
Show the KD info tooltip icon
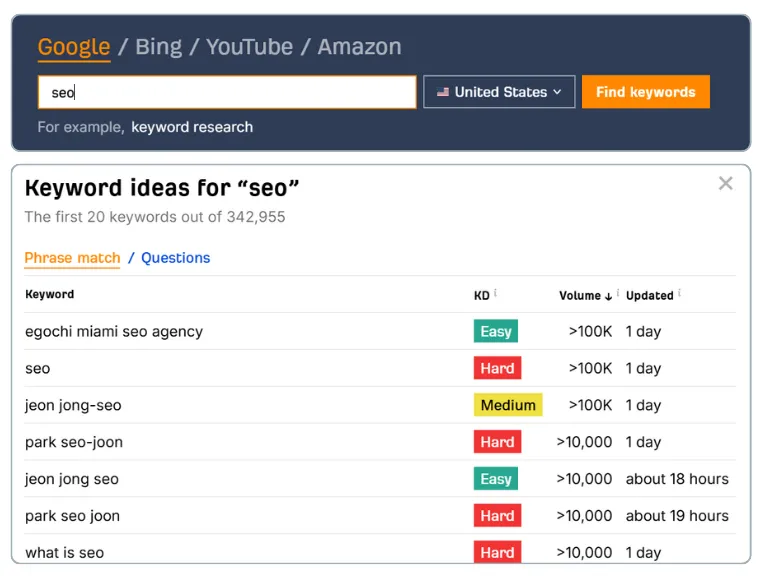(495, 293)
